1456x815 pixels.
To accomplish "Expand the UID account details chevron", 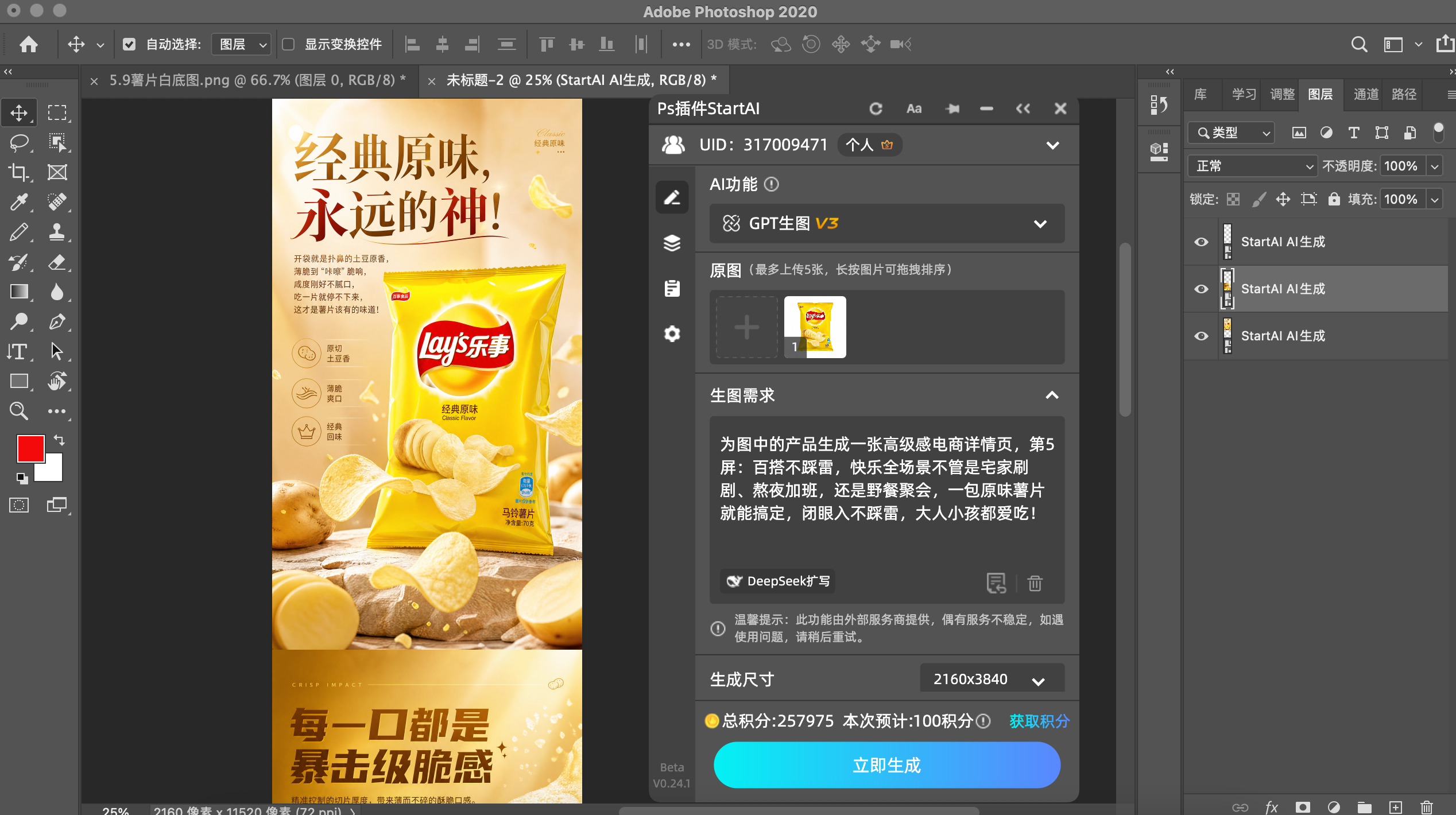I will (1052, 145).
